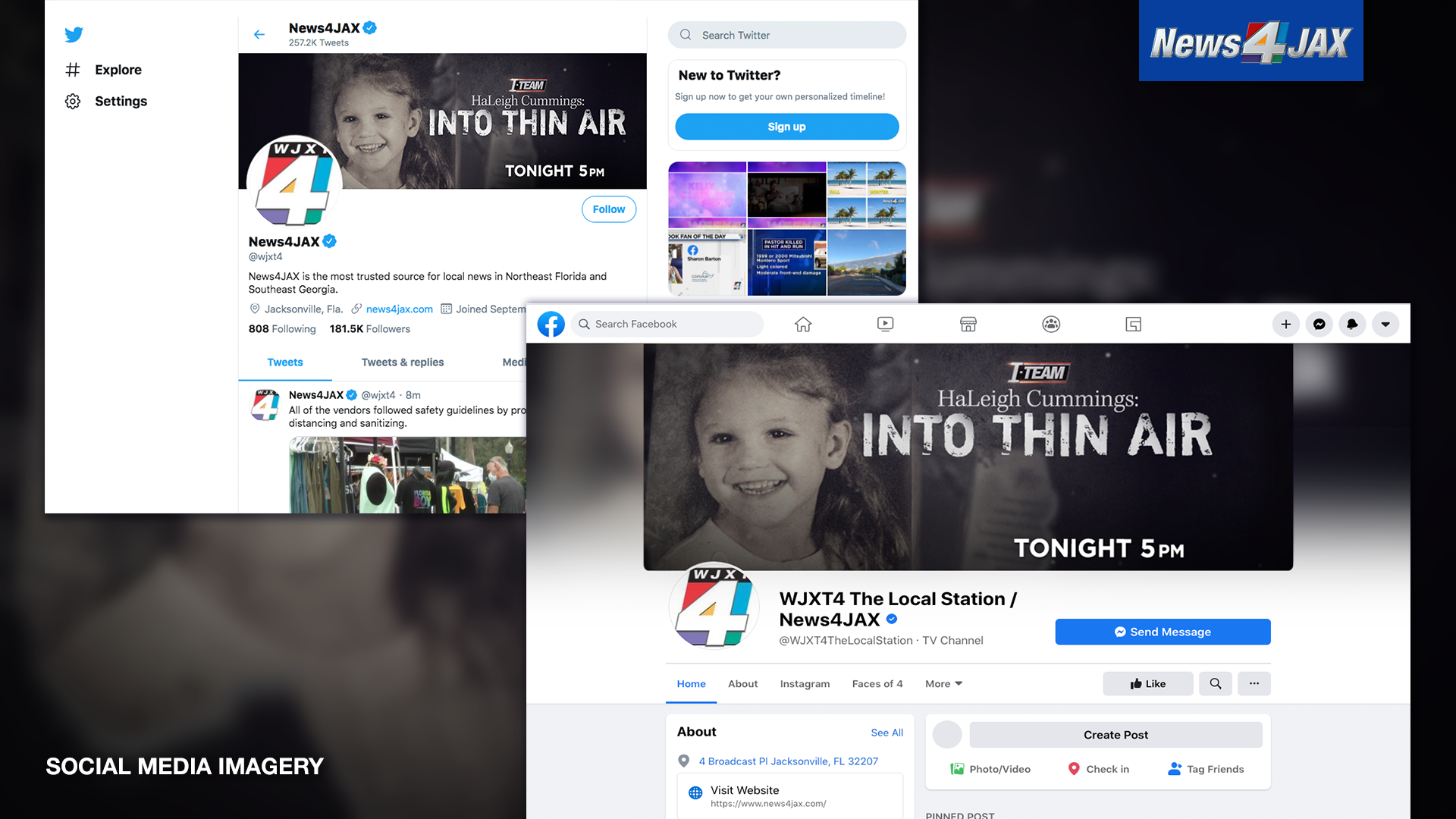
Task: Expand the Facebook account dropdown arrow
Action: click(1385, 324)
